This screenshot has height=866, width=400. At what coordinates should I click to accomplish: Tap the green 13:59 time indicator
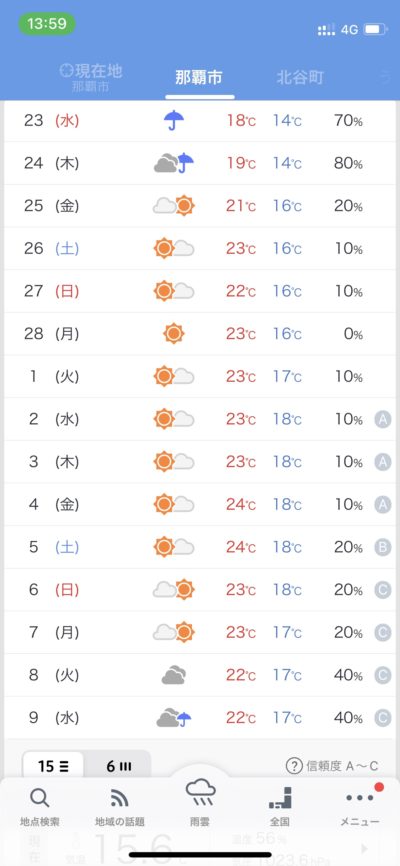coord(47,24)
